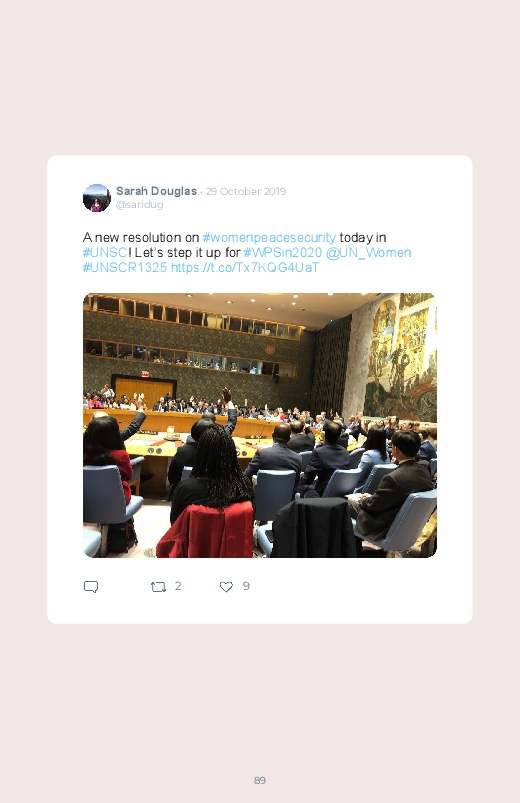
Task: Open the Sarah Douglas profile name
Action: (156, 191)
